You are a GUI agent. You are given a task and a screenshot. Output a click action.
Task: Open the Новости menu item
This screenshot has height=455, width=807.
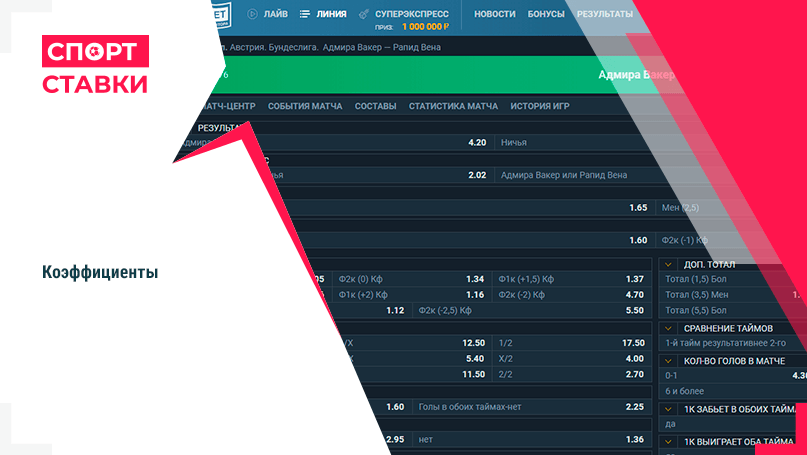click(495, 14)
